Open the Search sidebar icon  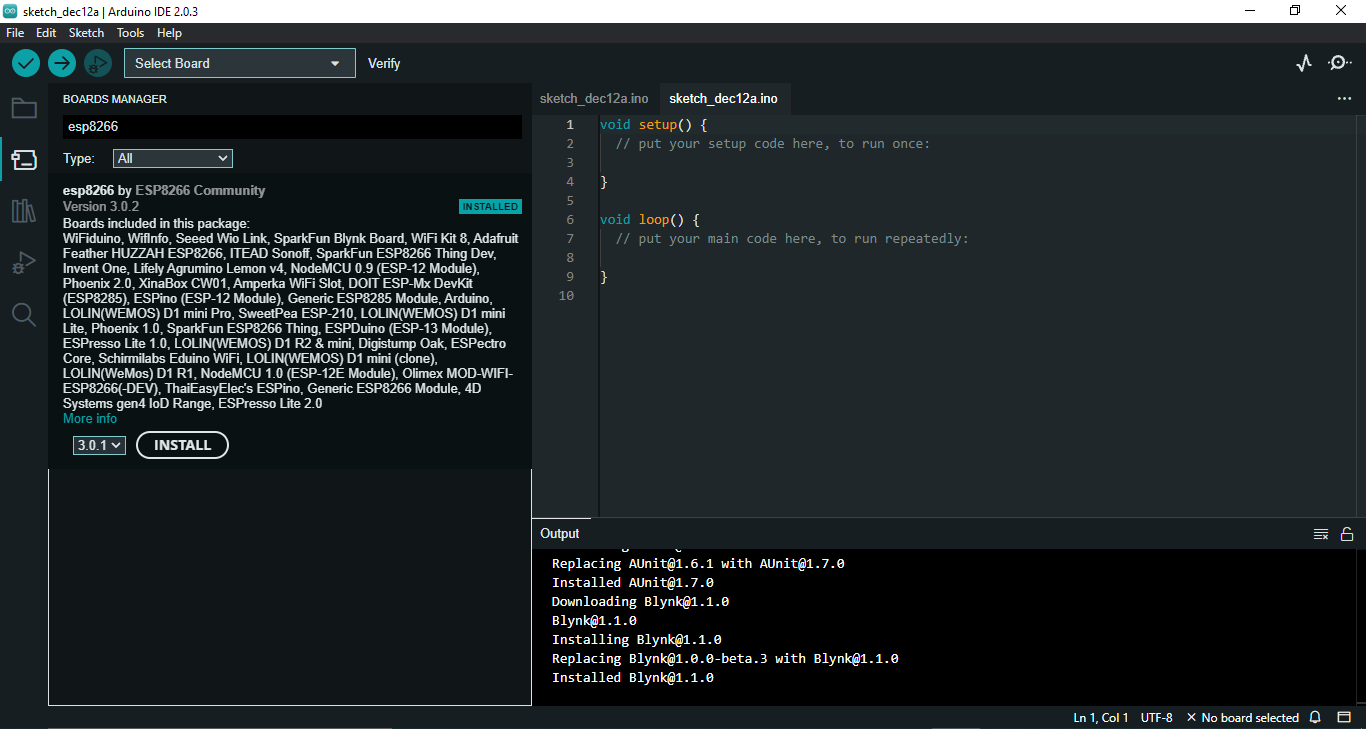coord(24,315)
